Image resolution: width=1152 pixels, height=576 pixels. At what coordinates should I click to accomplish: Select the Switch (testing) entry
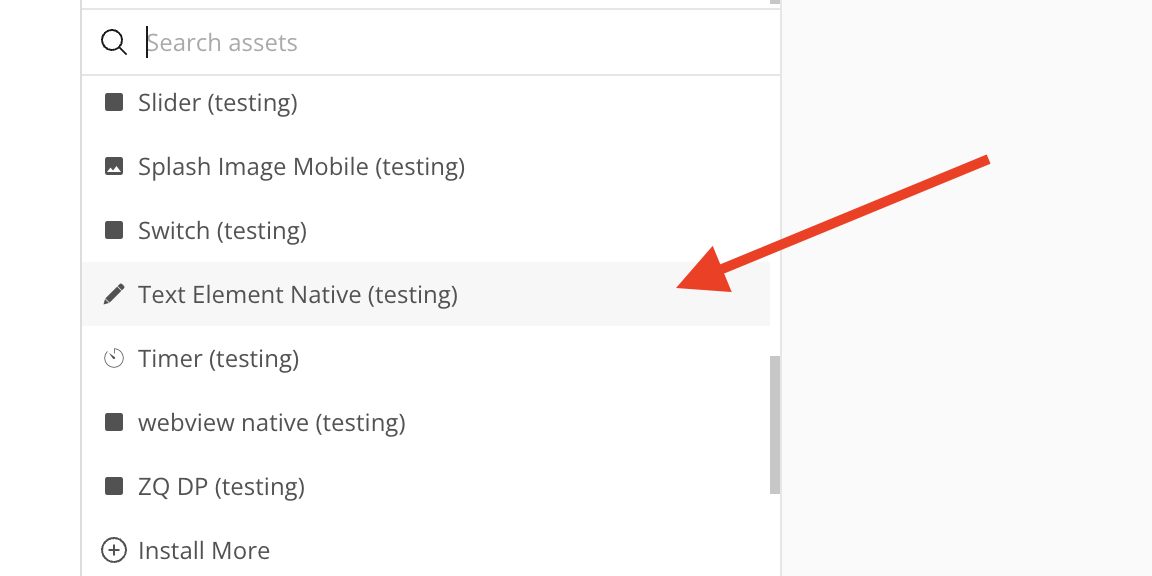222,230
